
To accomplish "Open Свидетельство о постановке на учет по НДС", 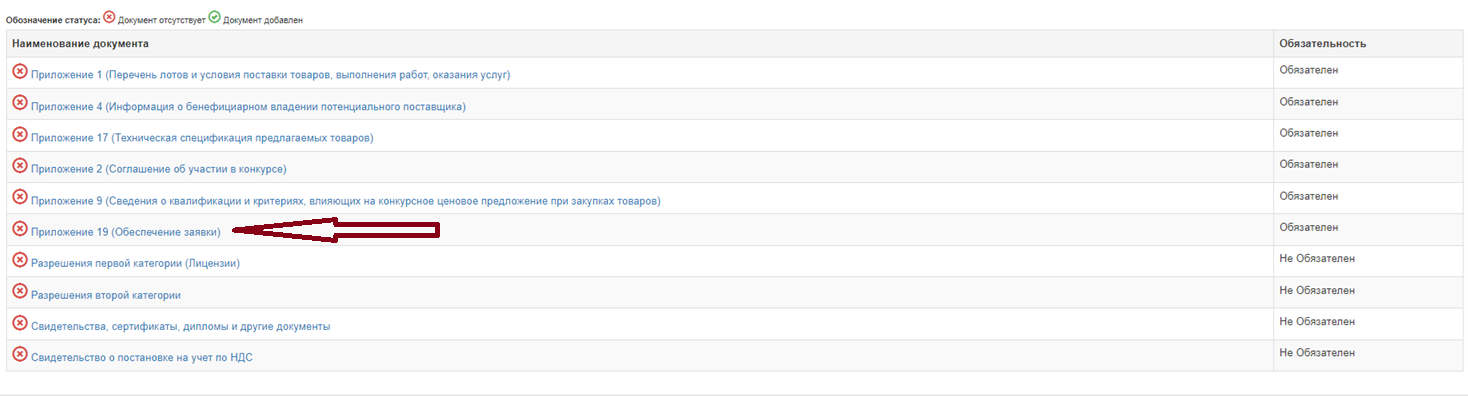I will tap(142, 358).
